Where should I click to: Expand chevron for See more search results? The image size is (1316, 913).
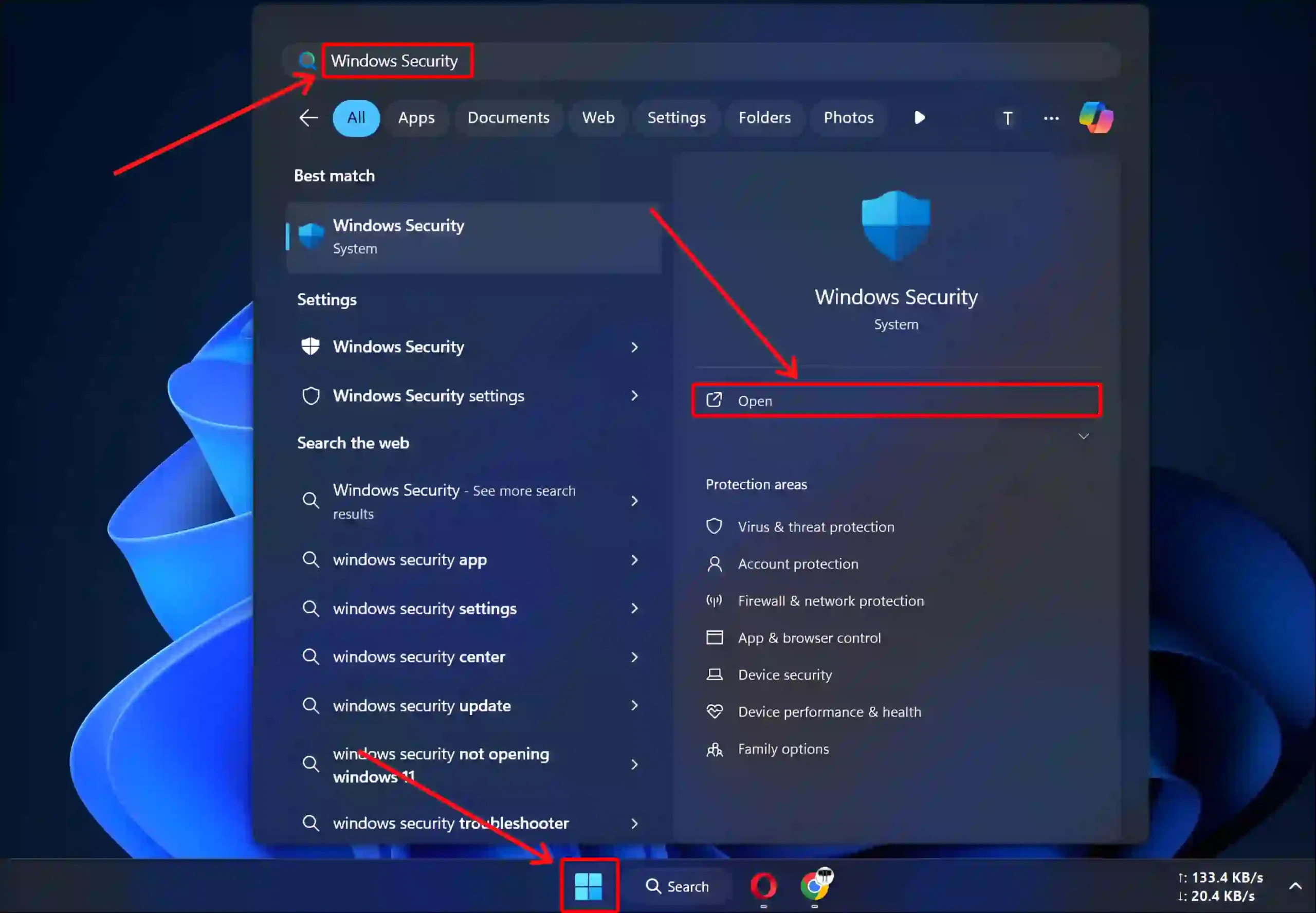coord(634,501)
